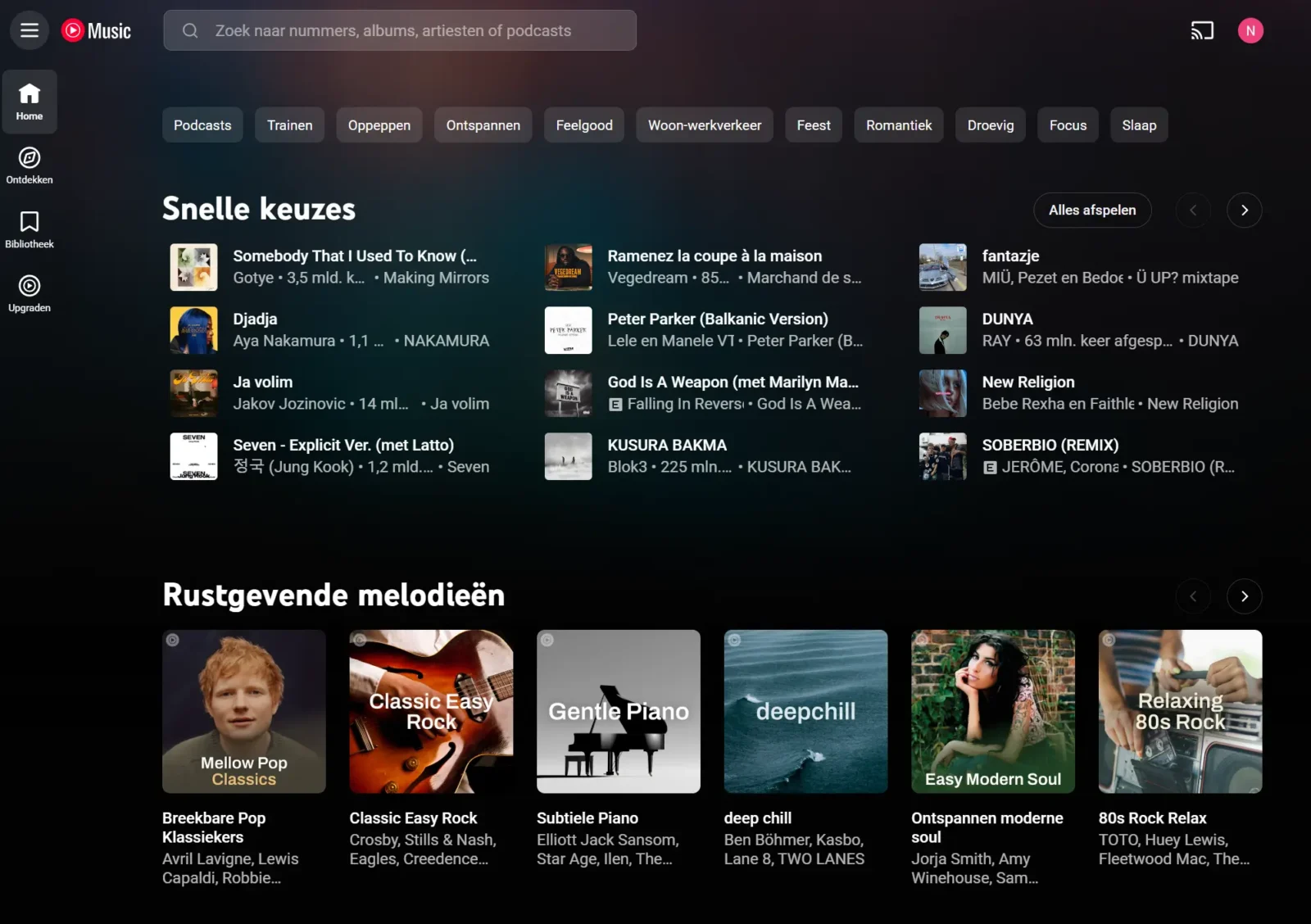Viewport: 1311px width, 924px height.
Task: Click the YouTube Music logo
Action: click(96, 30)
